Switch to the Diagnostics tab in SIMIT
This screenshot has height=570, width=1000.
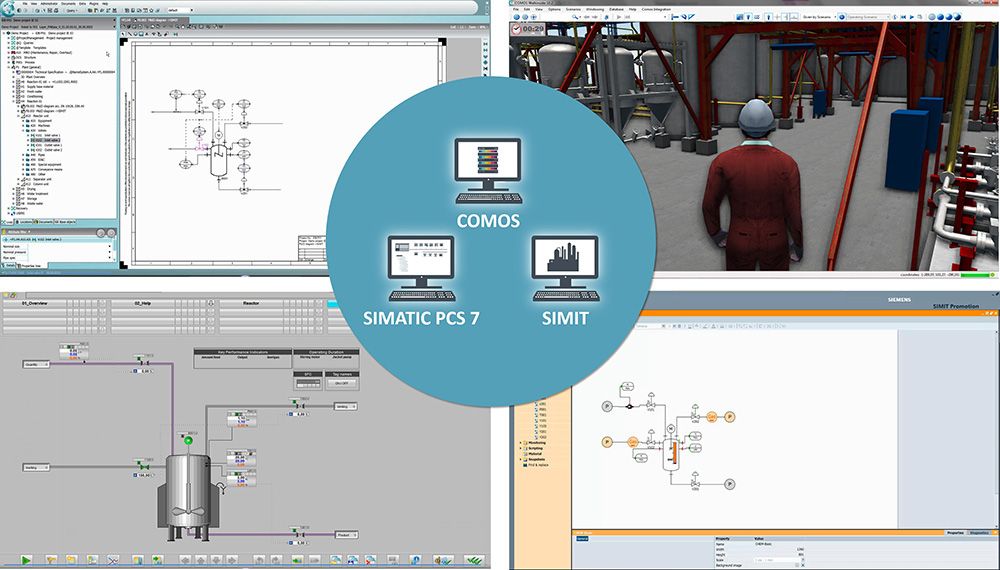pyautogui.click(x=978, y=532)
